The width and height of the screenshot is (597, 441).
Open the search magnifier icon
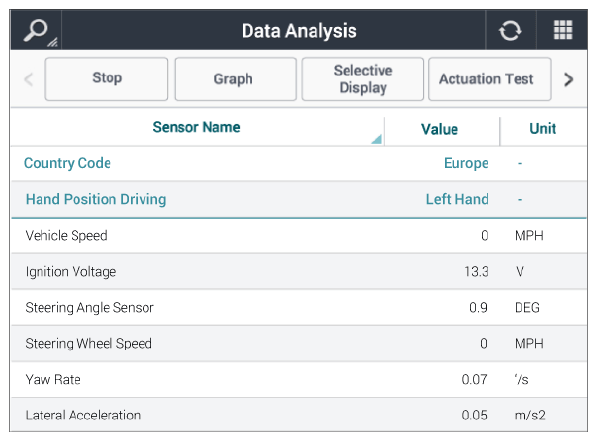[36, 31]
